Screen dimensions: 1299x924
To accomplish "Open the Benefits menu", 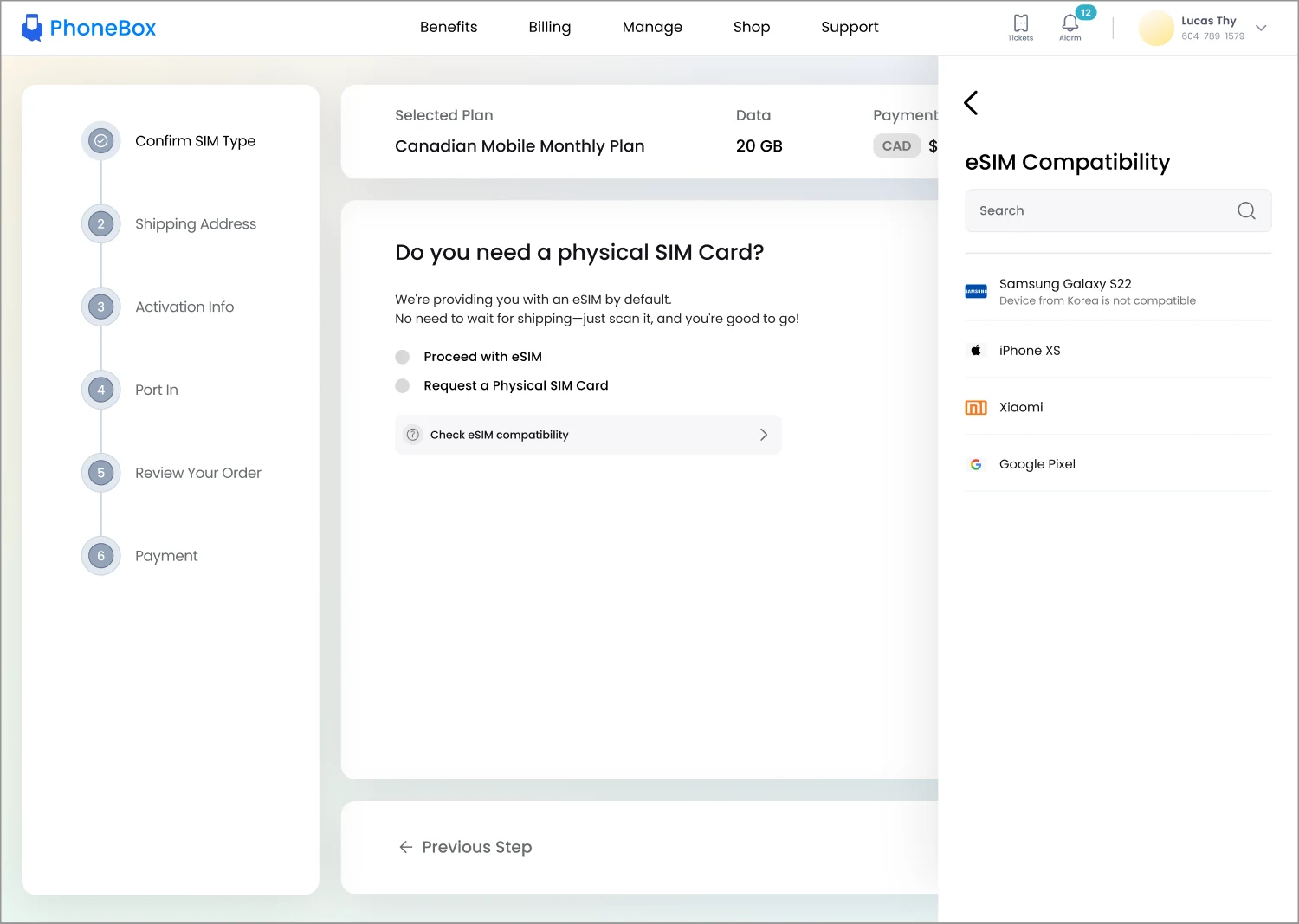I will coord(449,27).
